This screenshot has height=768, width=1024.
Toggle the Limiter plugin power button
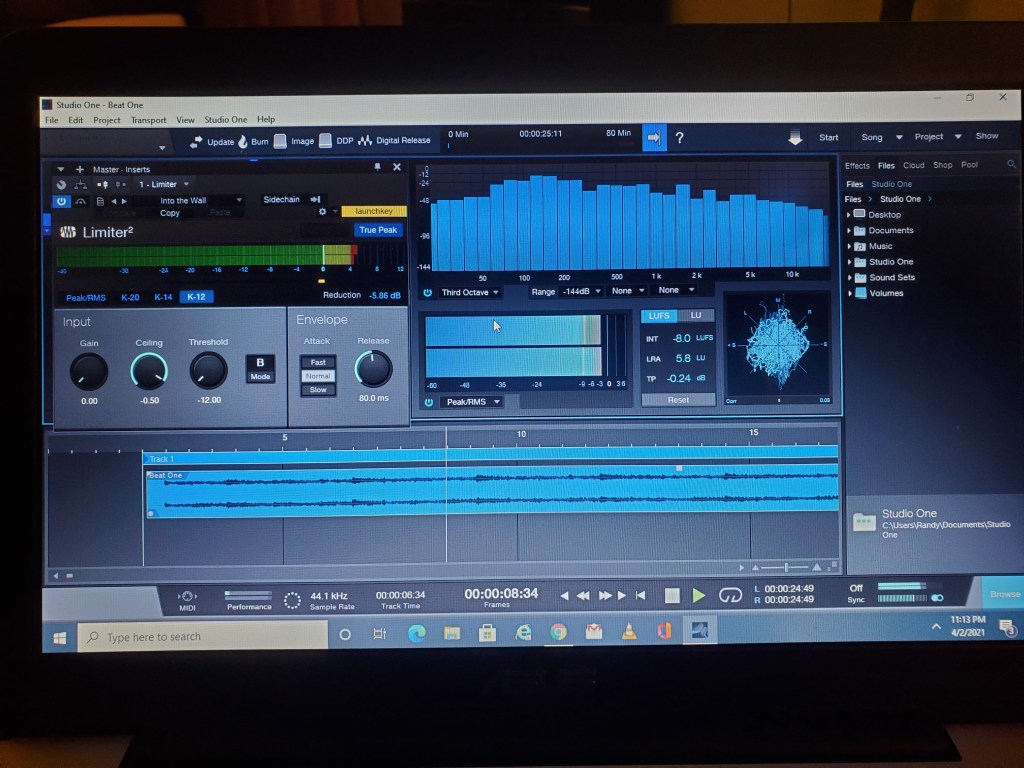point(61,201)
